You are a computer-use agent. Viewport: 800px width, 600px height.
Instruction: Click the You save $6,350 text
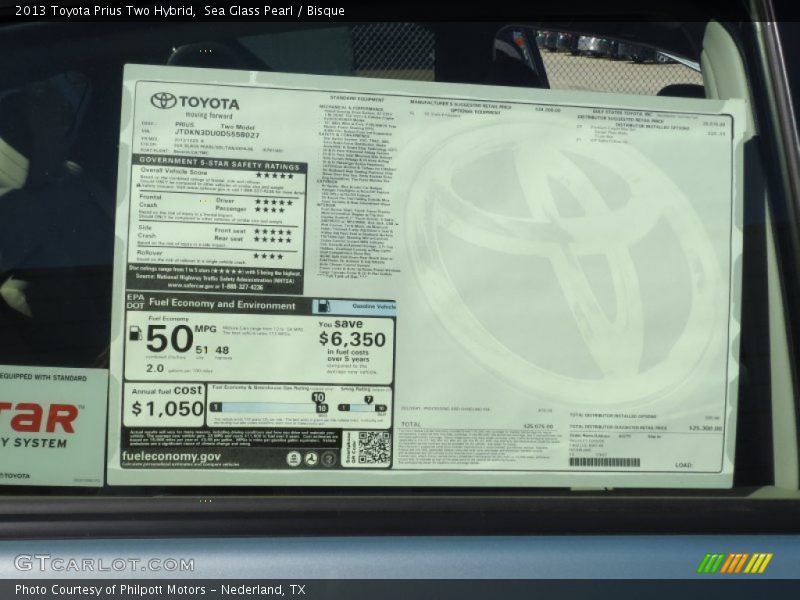(x=351, y=333)
